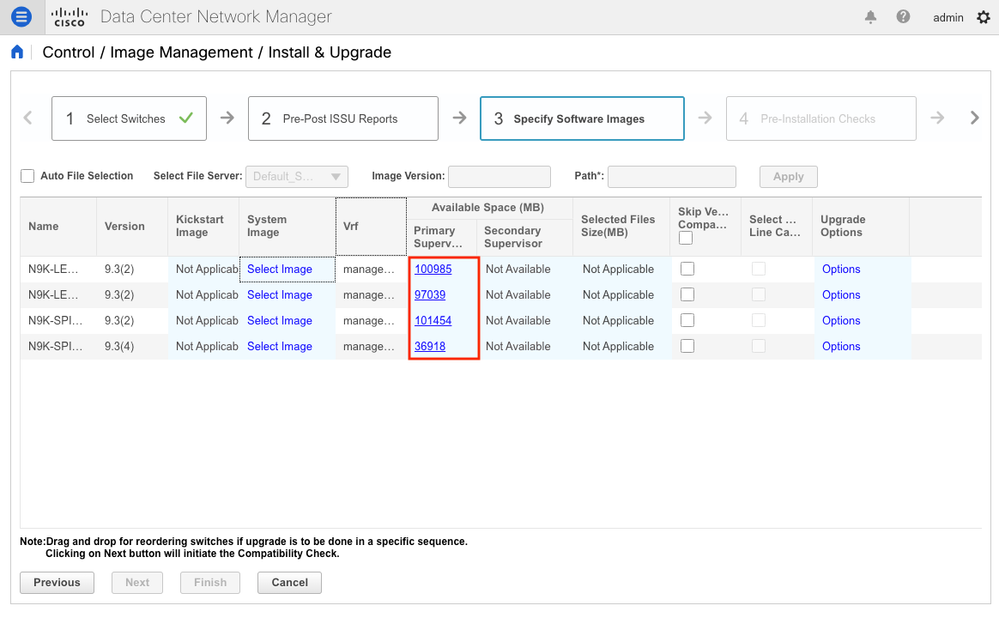Click the Version column header
The image size is (999, 618).
(x=132, y=226)
